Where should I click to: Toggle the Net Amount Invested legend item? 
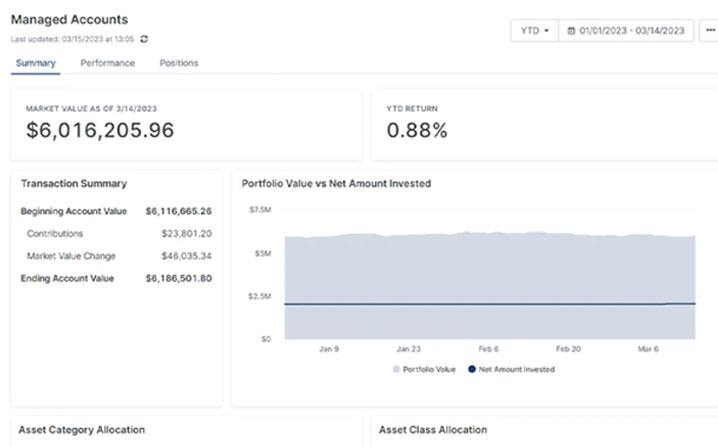(x=510, y=369)
